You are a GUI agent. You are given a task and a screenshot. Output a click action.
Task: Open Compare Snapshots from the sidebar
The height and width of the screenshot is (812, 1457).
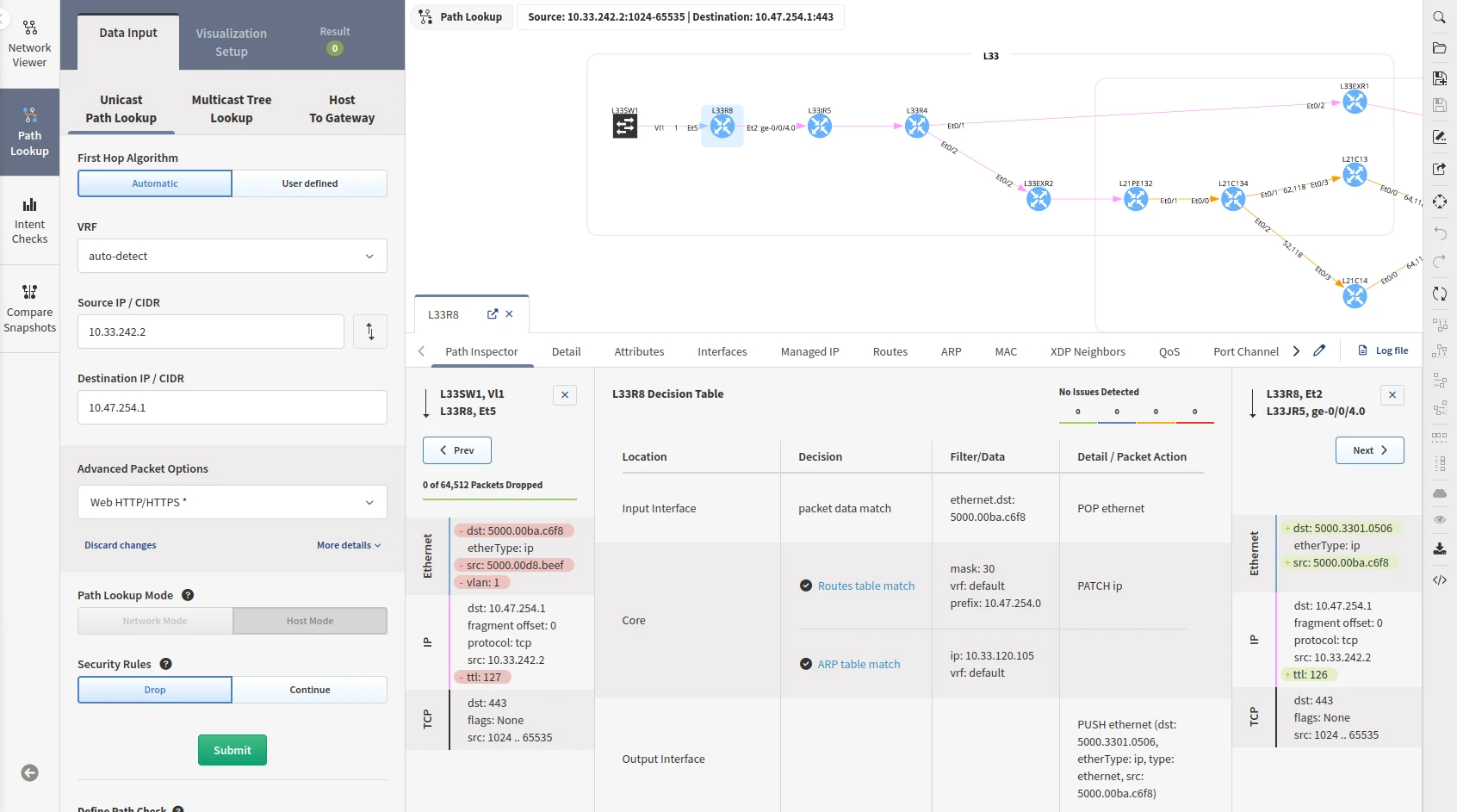click(x=29, y=307)
